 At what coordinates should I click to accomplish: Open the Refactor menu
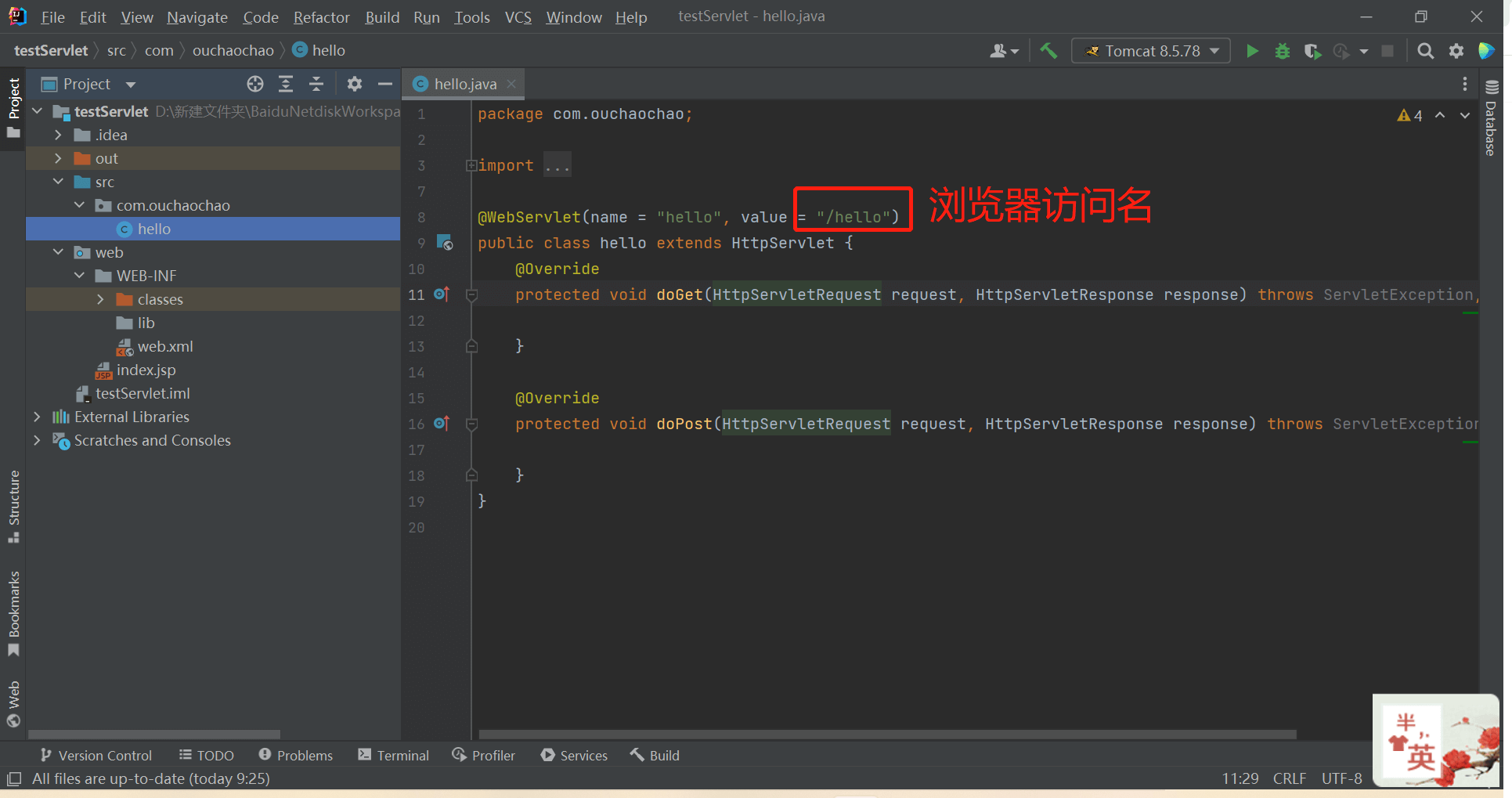[321, 16]
